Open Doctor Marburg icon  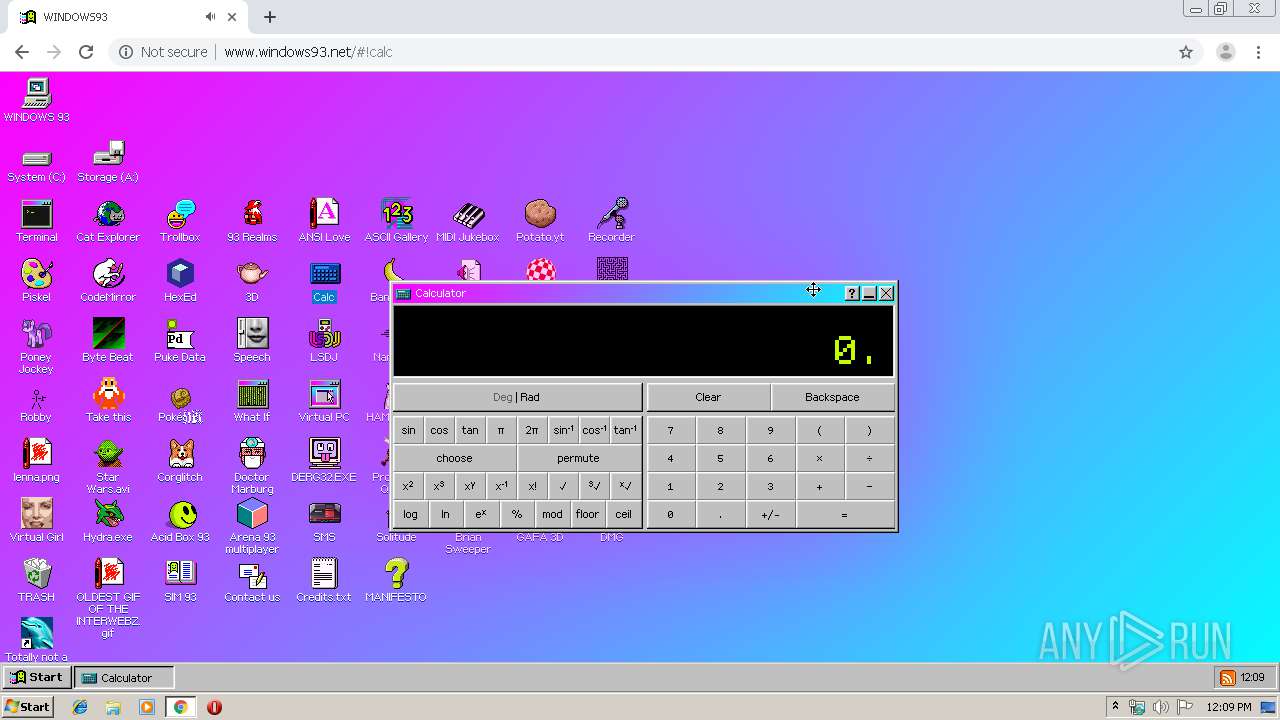(252, 466)
